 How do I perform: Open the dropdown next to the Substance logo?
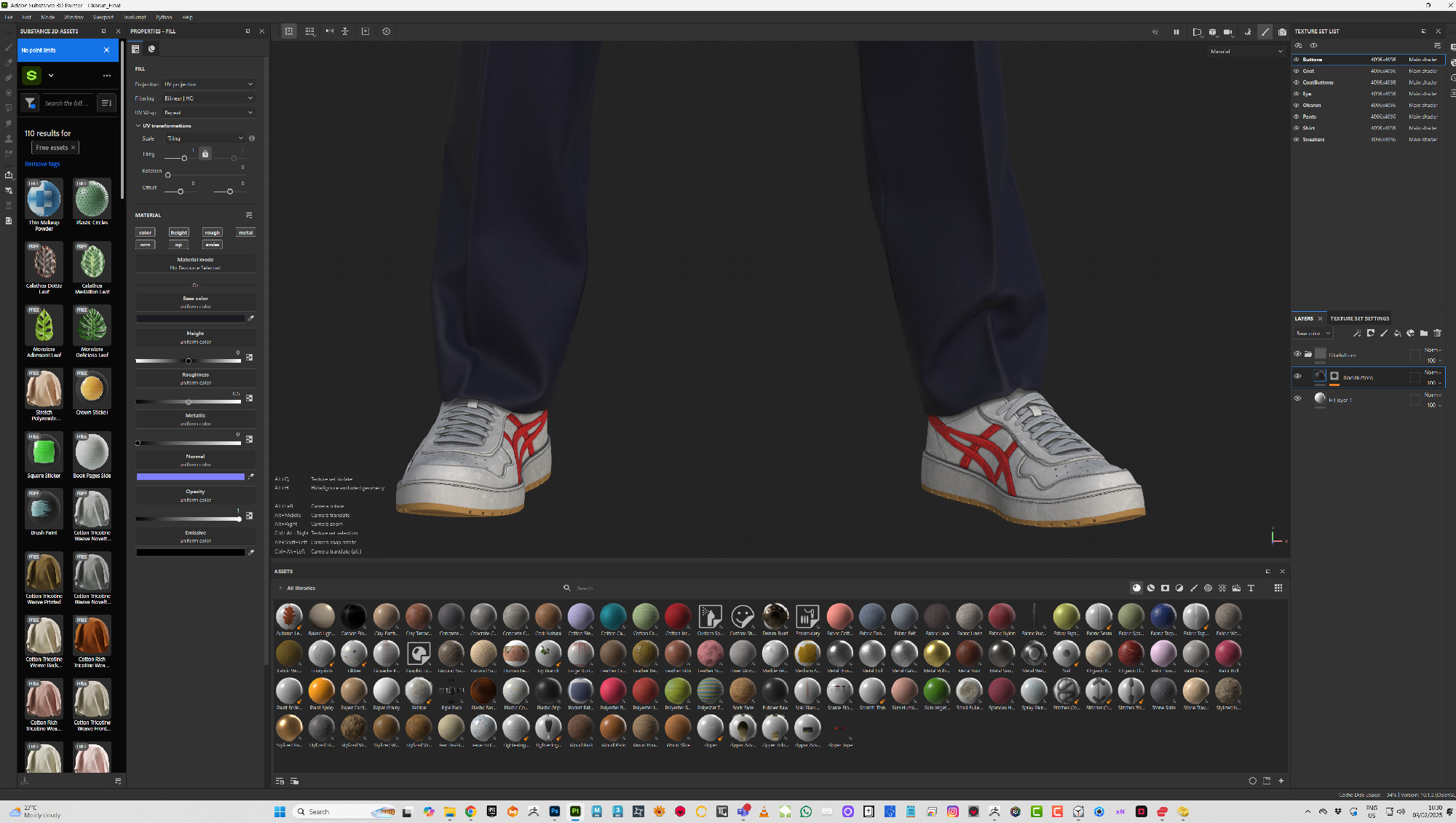[51, 75]
